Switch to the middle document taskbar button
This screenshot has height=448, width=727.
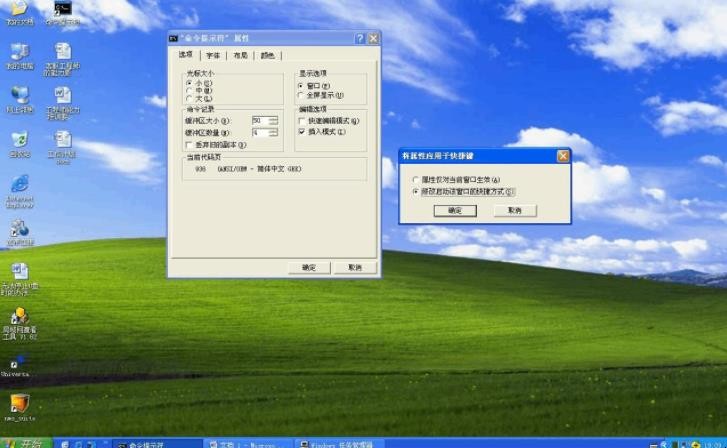248,444
